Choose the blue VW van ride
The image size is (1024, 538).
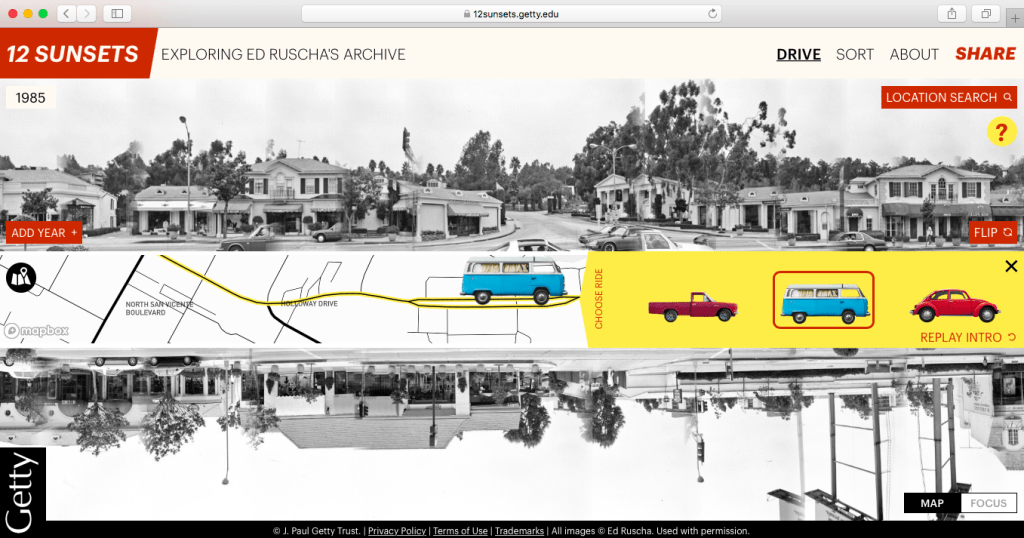point(823,300)
